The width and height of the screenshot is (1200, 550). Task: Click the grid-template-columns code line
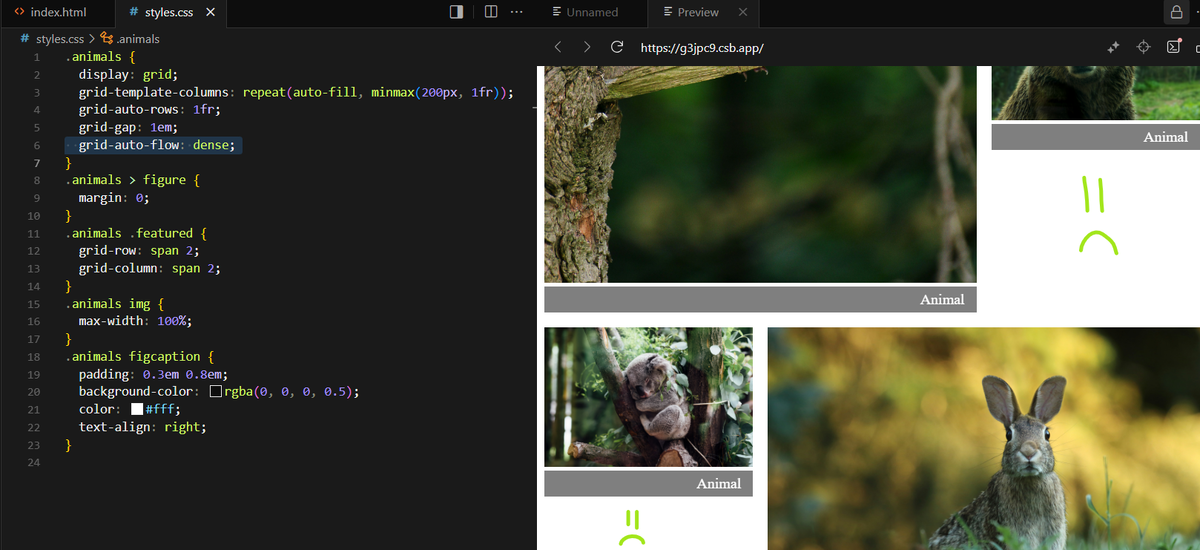pos(297,92)
